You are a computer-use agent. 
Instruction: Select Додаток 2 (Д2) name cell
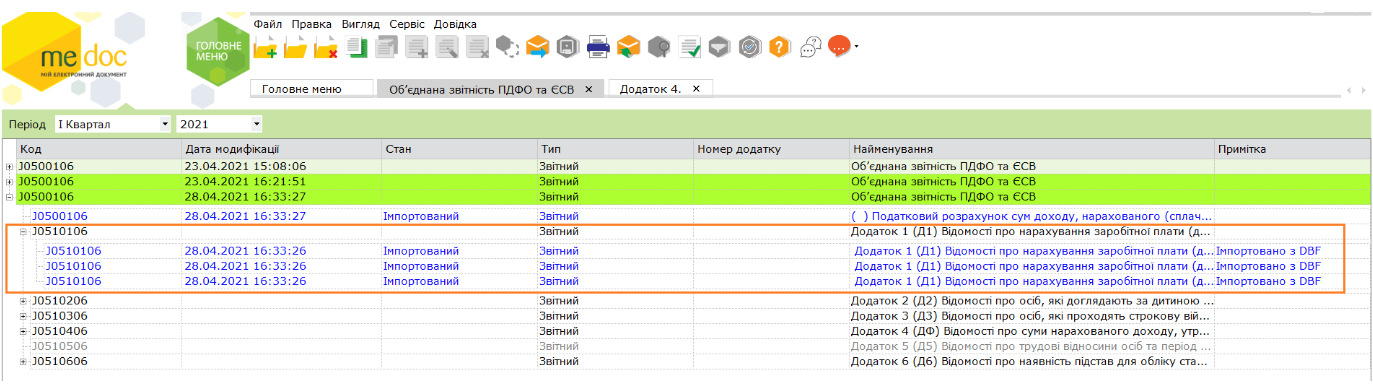tap(1031, 301)
